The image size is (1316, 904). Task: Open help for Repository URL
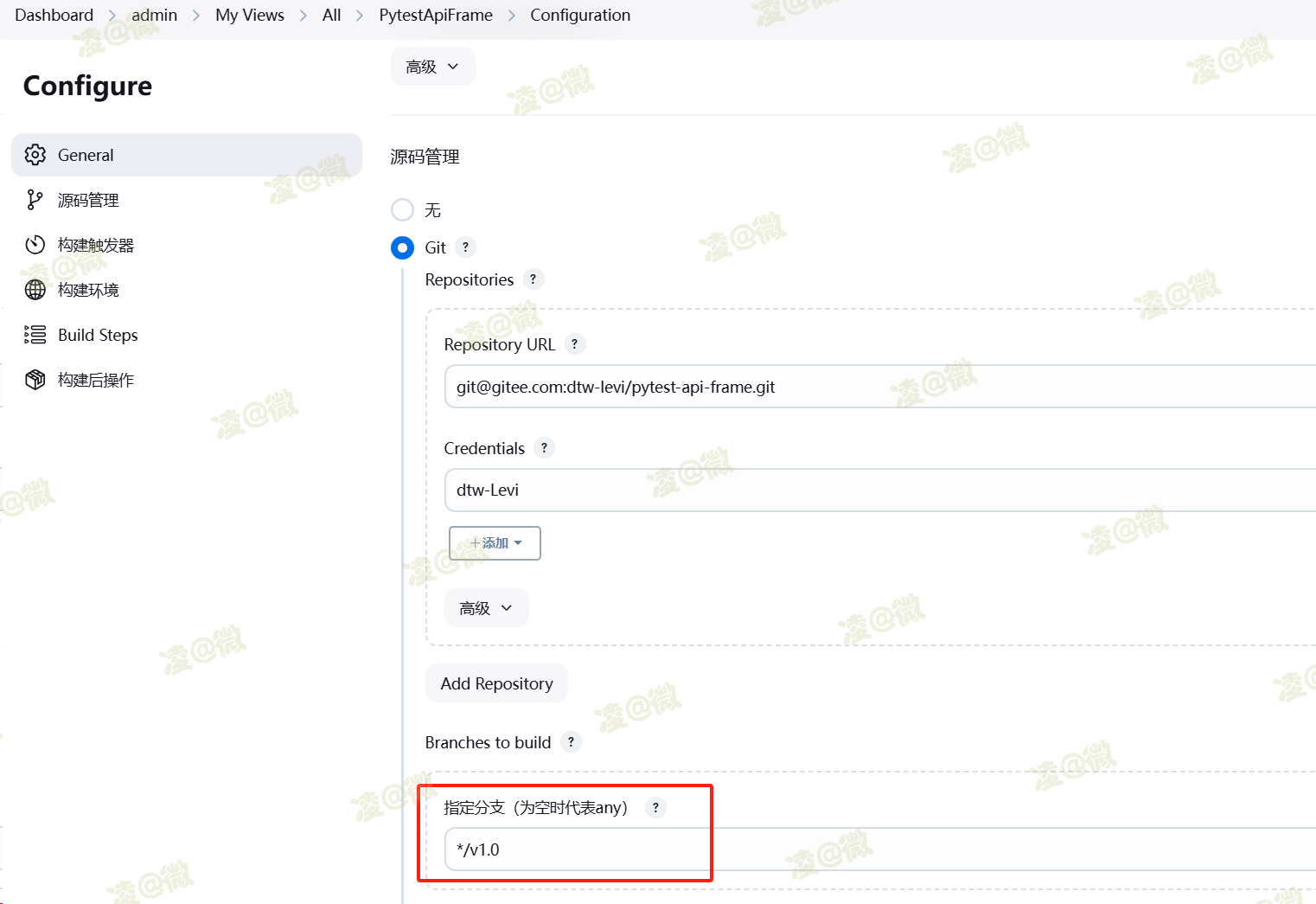[x=574, y=344]
